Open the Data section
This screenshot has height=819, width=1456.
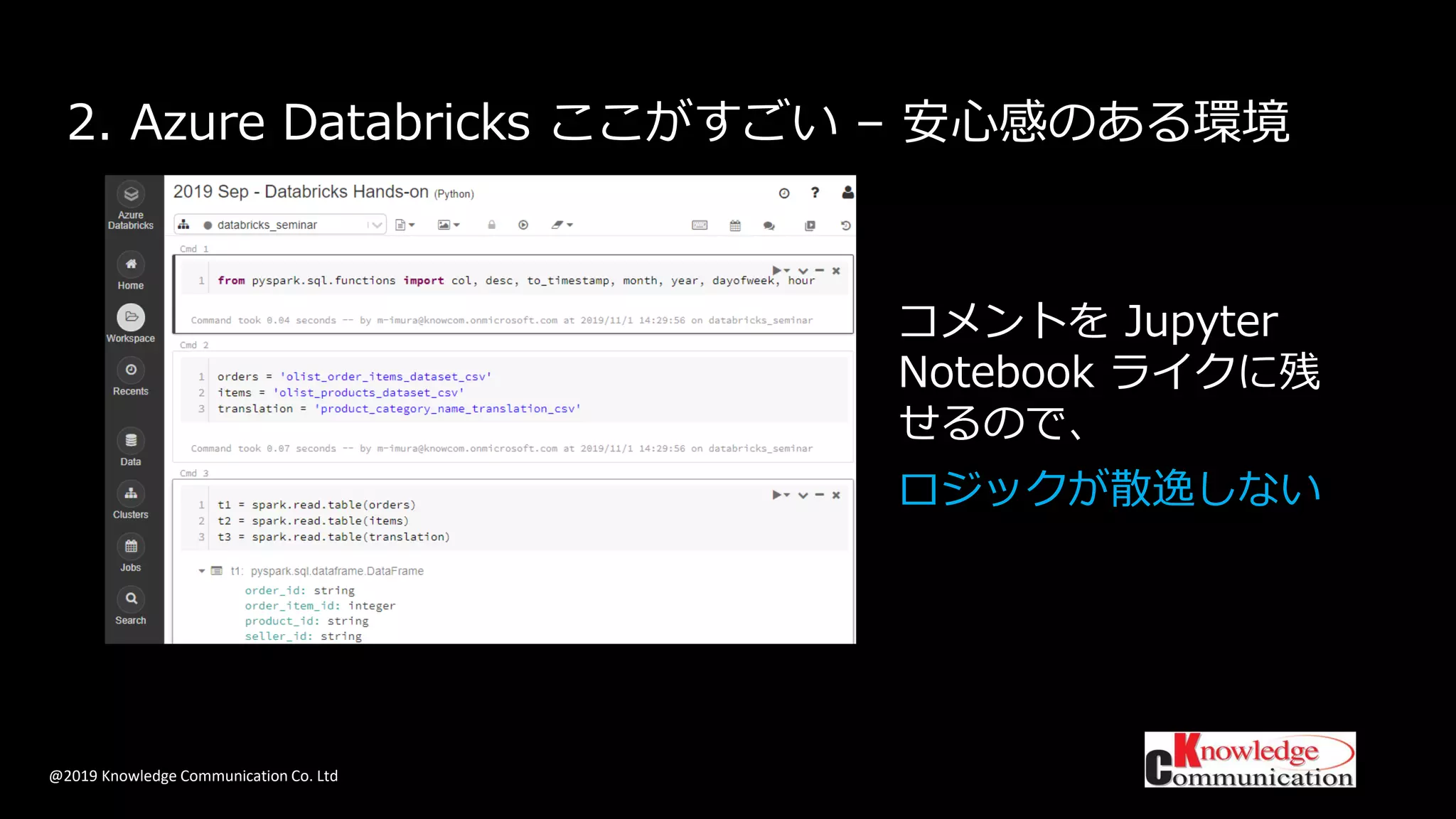click(131, 447)
